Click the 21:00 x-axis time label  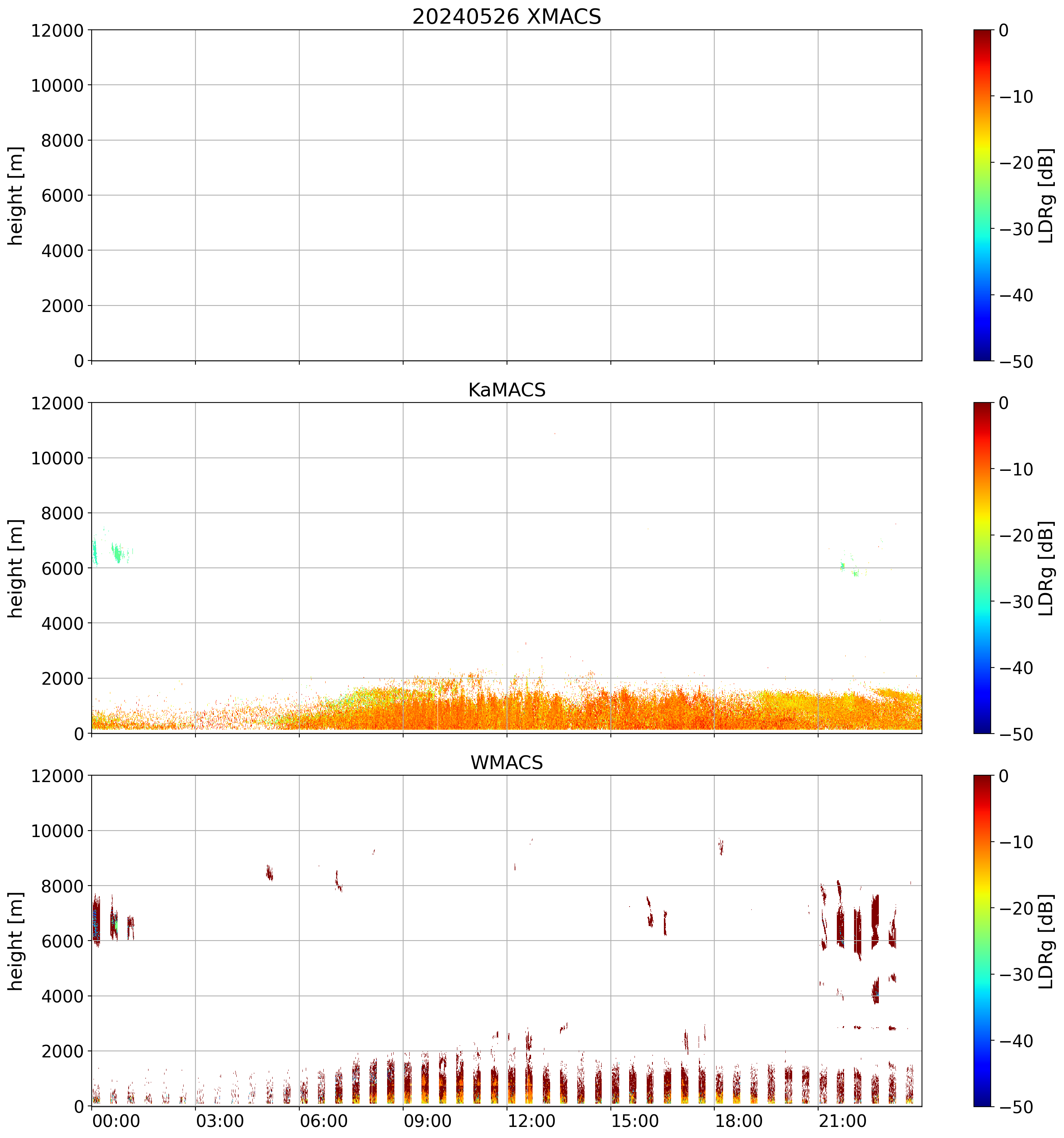coord(843,1121)
